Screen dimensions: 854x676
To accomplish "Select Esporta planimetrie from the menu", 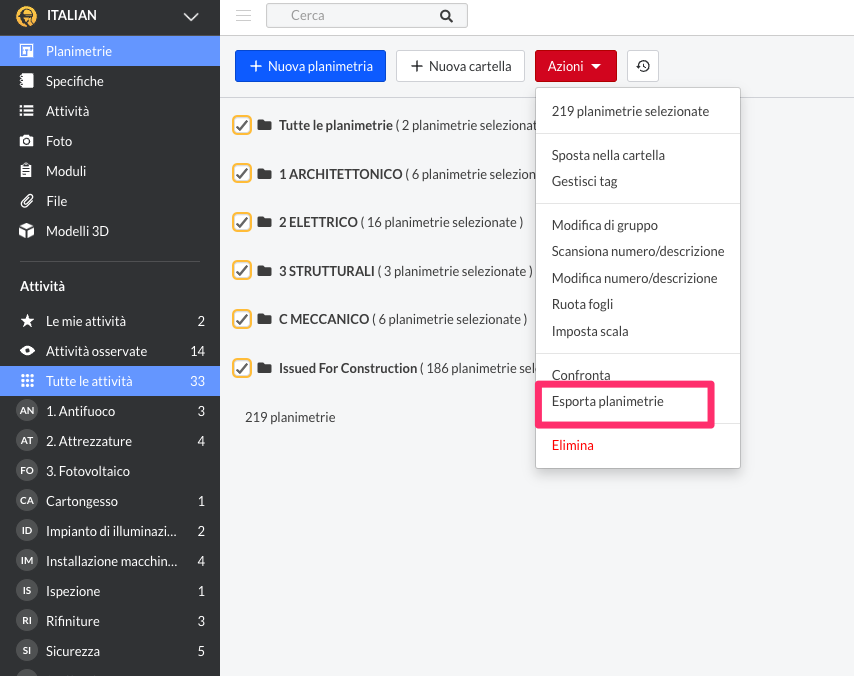I will (607, 402).
